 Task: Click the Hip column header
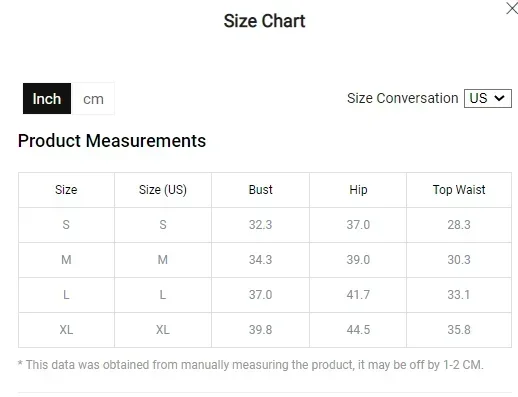(x=358, y=190)
